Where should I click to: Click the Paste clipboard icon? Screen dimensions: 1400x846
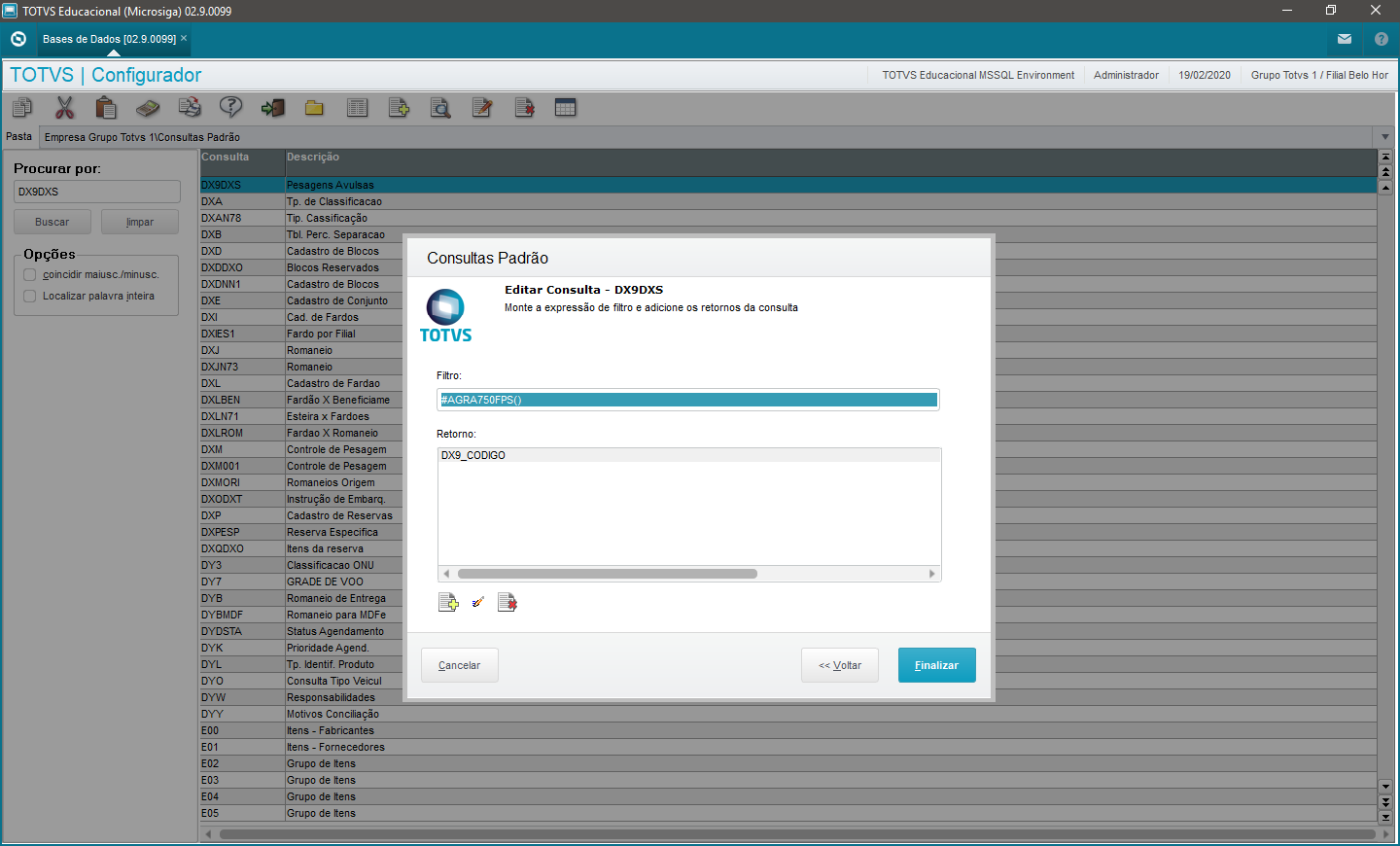106,108
